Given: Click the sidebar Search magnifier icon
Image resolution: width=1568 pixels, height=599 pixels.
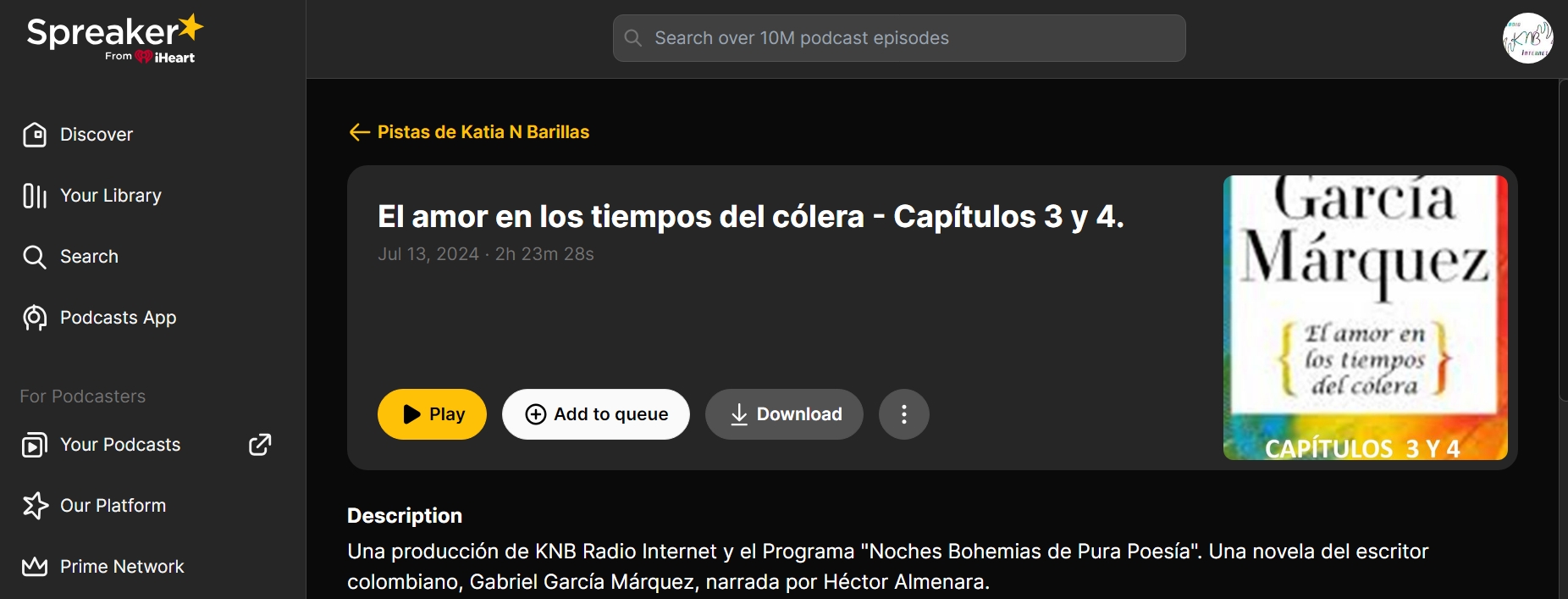Looking at the screenshot, I should tap(35, 257).
